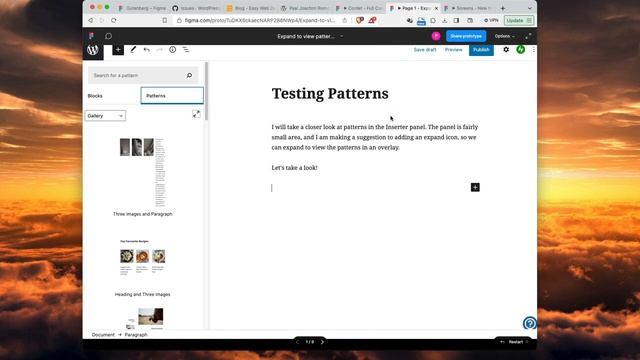Click the Restart prototype button
The image size is (640, 360).
513,342
